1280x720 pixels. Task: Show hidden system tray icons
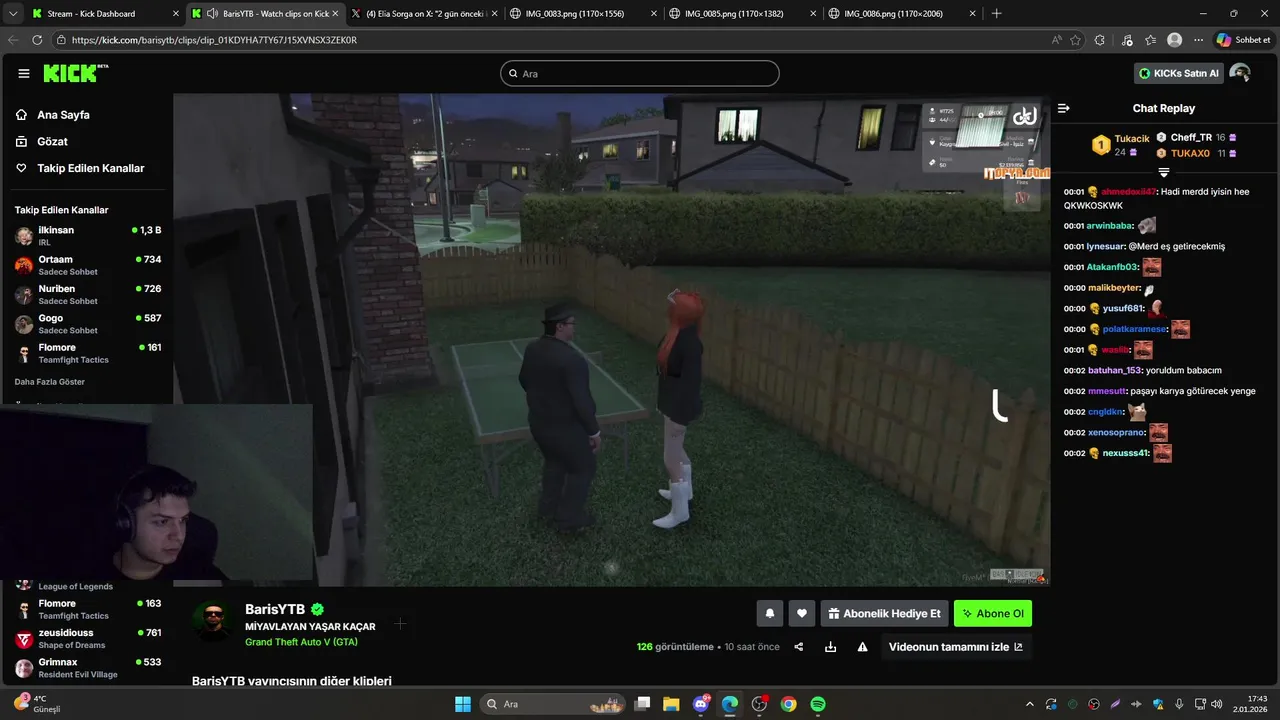pos(1031,704)
